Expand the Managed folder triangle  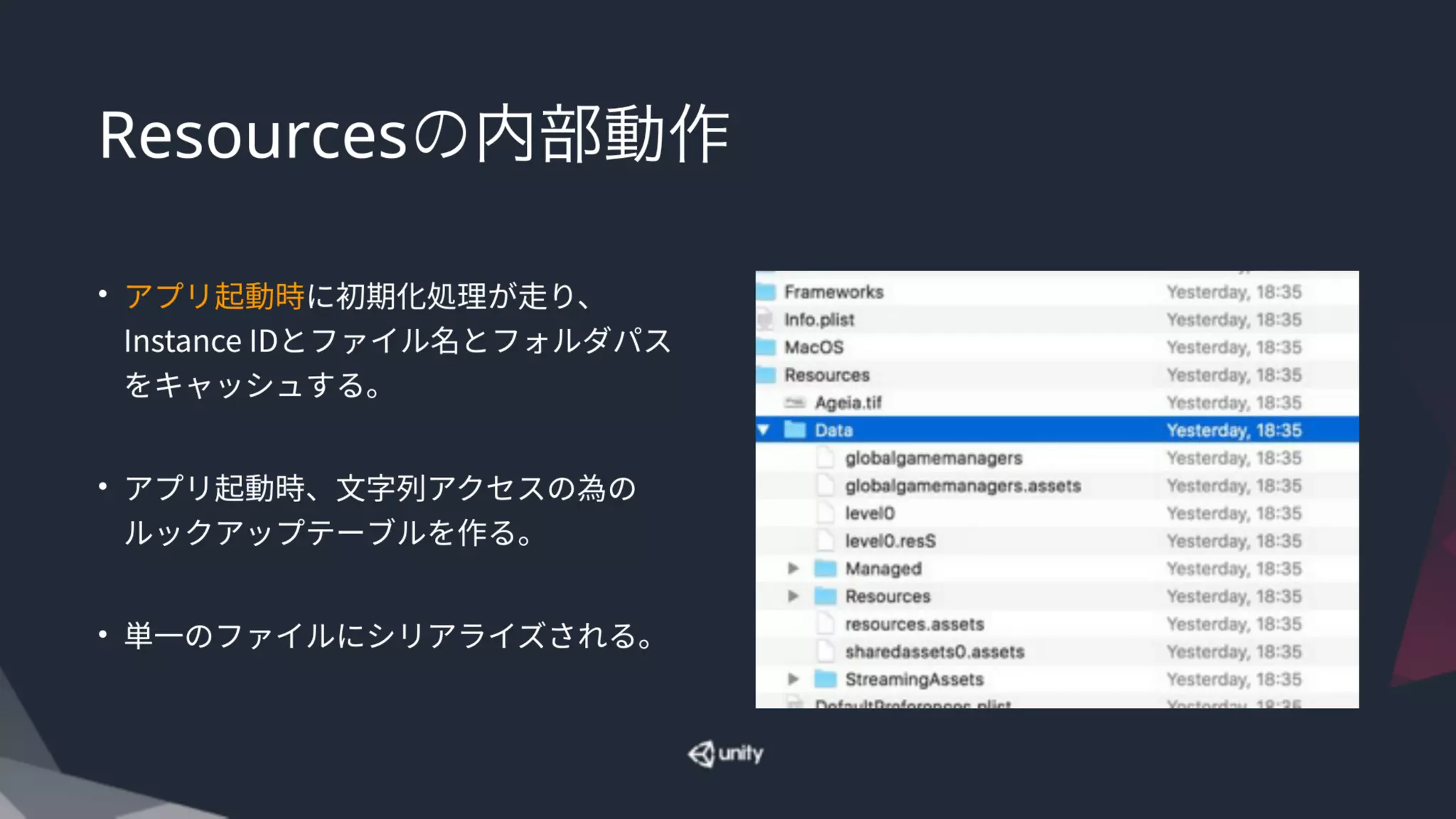click(793, 568)
